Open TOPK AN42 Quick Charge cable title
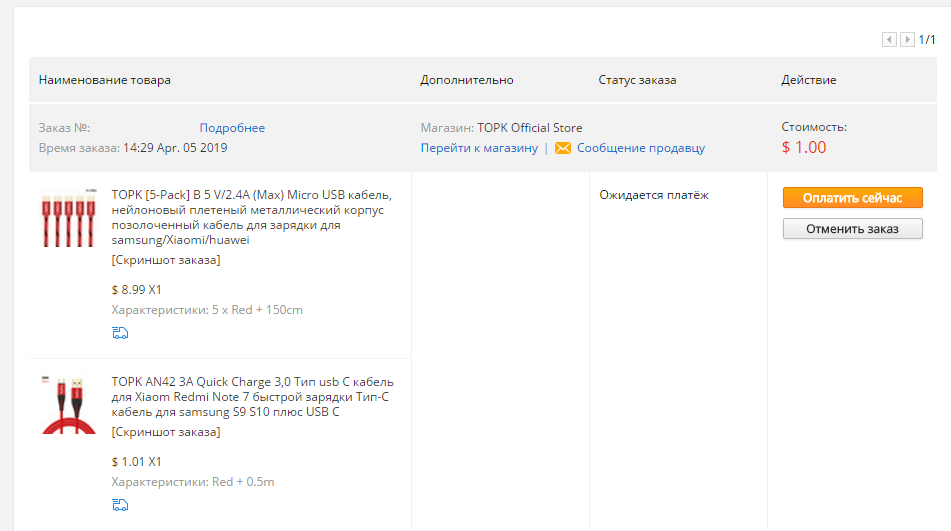Viewport: 951px width, 531px height. click(252, 396)
